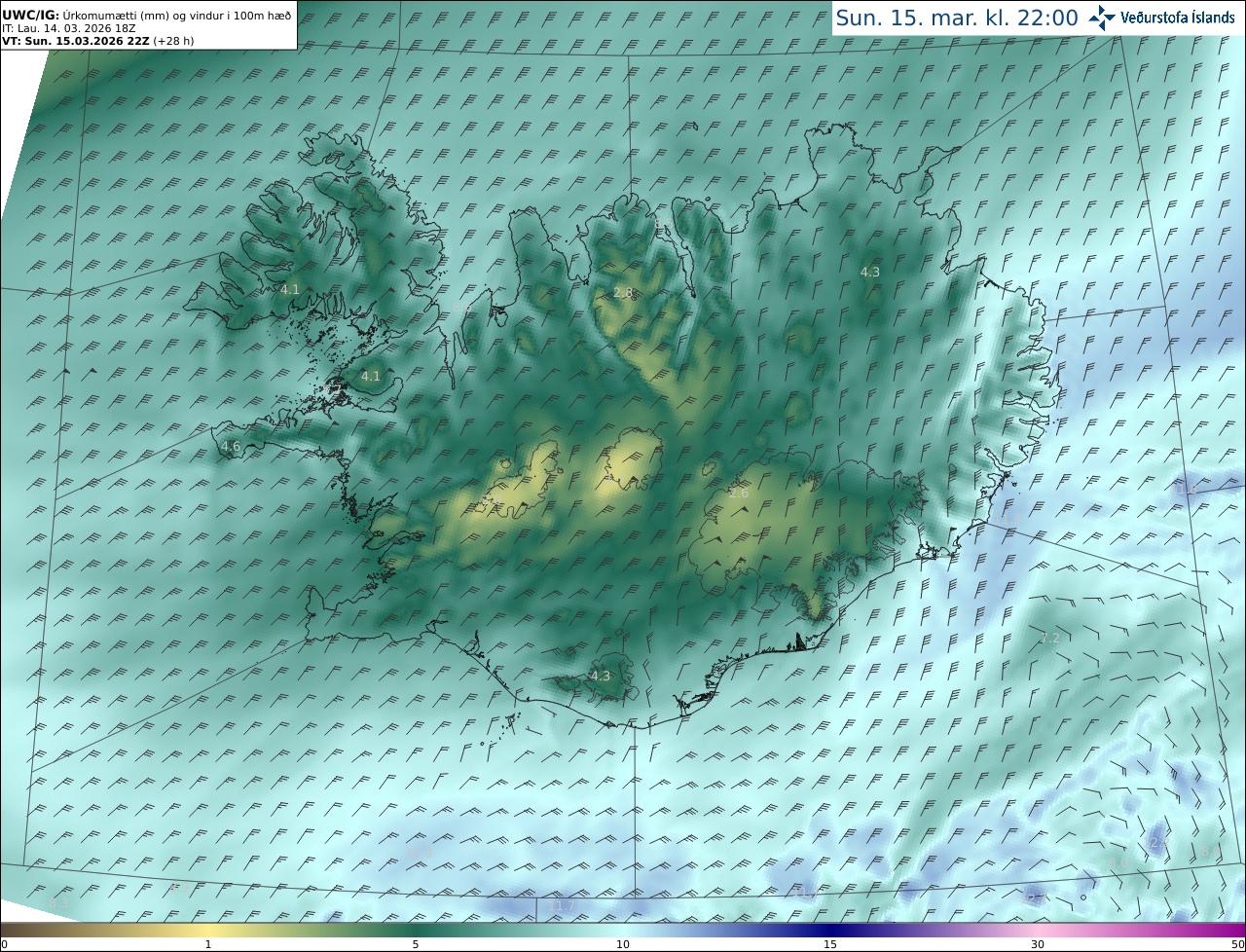Click the 50 label on the color scale
This screenshot has width=1246, height=952.
pos(1237,944)
